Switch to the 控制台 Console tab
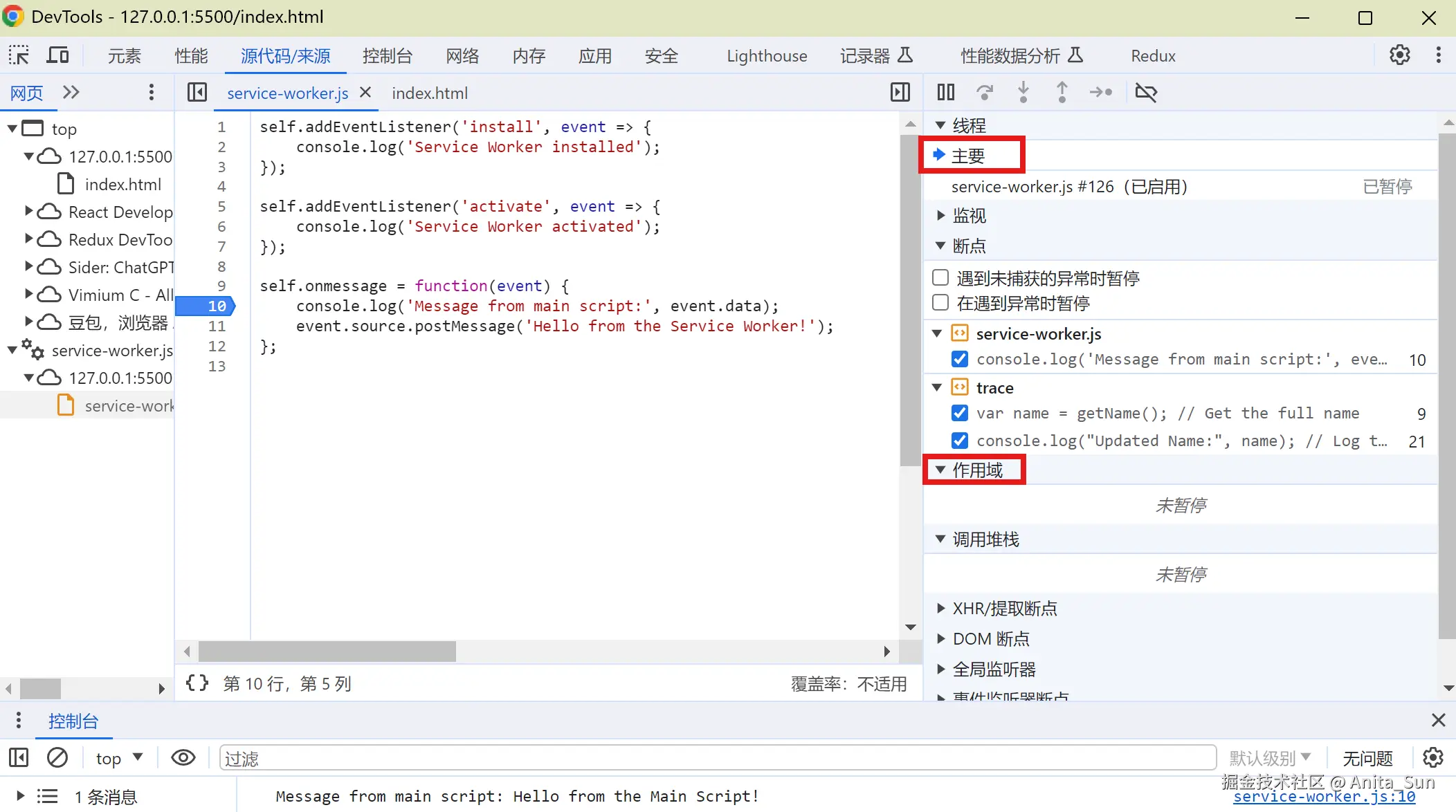 388,55
